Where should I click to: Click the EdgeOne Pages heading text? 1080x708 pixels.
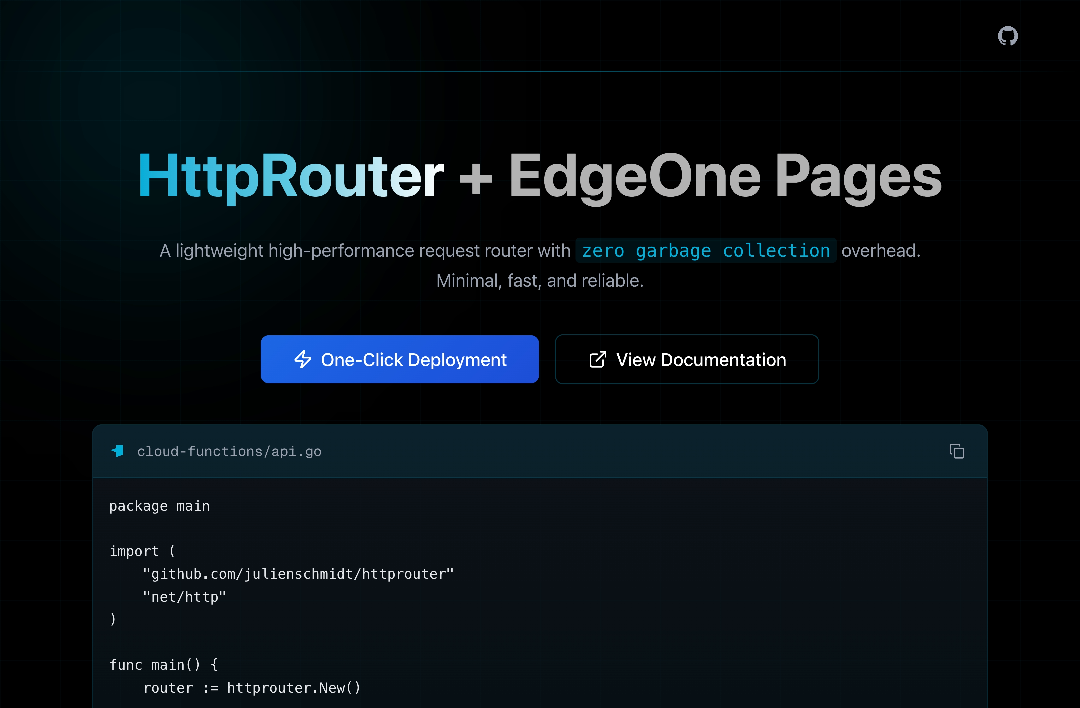pyautogui.click(x=725, y=176)
